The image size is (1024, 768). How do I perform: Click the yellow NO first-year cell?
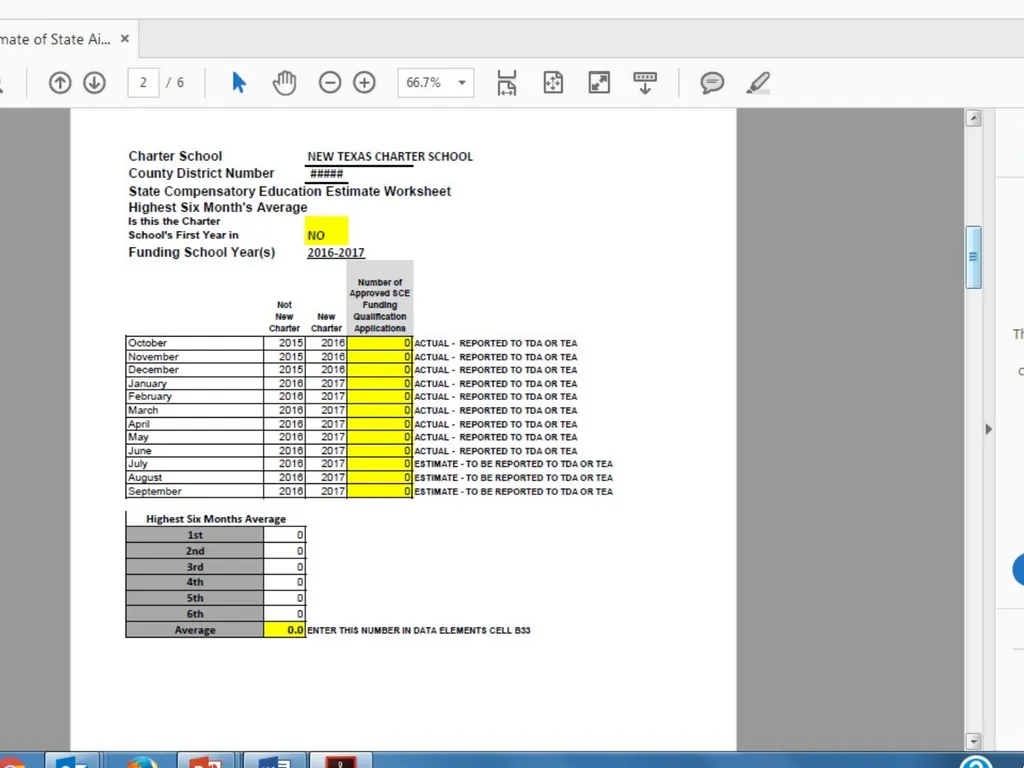pos(327,231)
